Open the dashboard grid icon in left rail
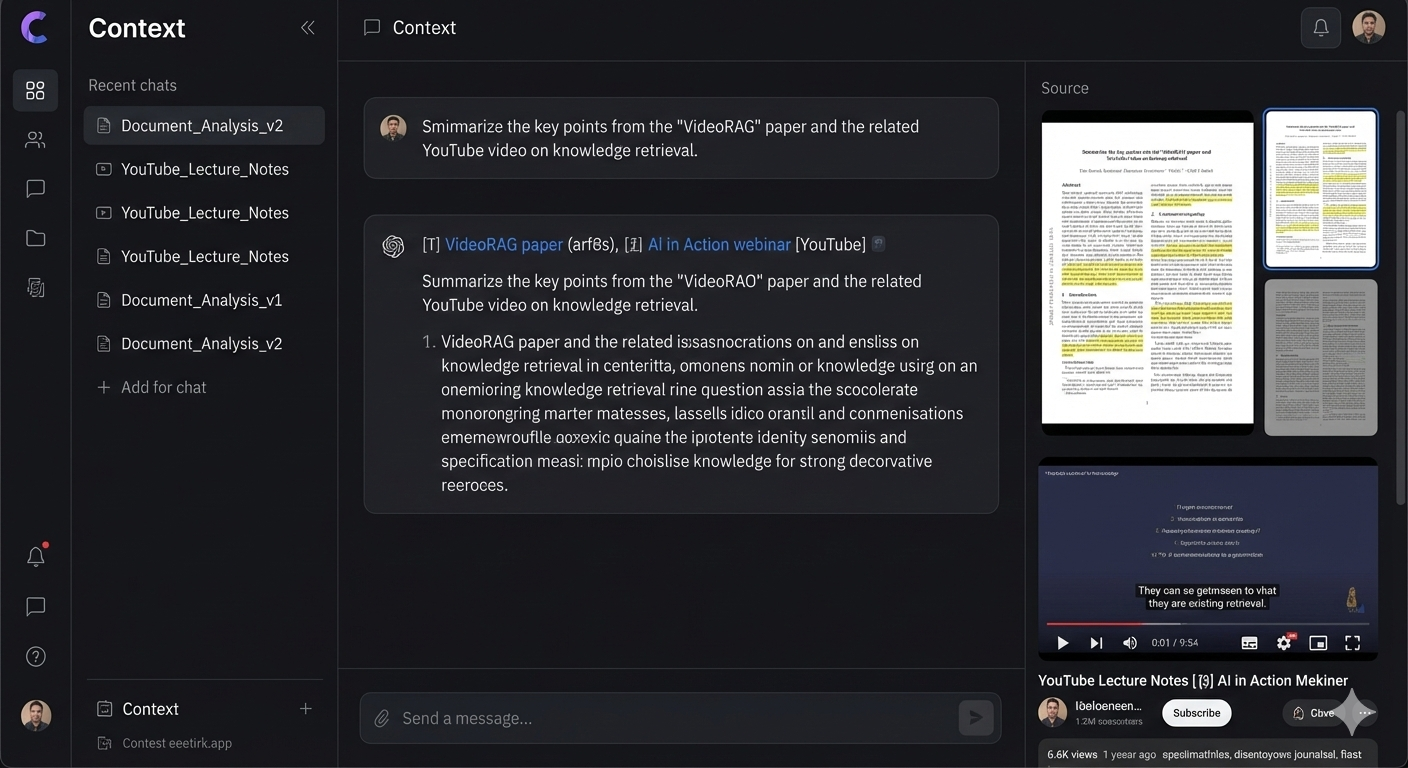Viewport: 1408px width, 768px height. (x=35, y=91)
